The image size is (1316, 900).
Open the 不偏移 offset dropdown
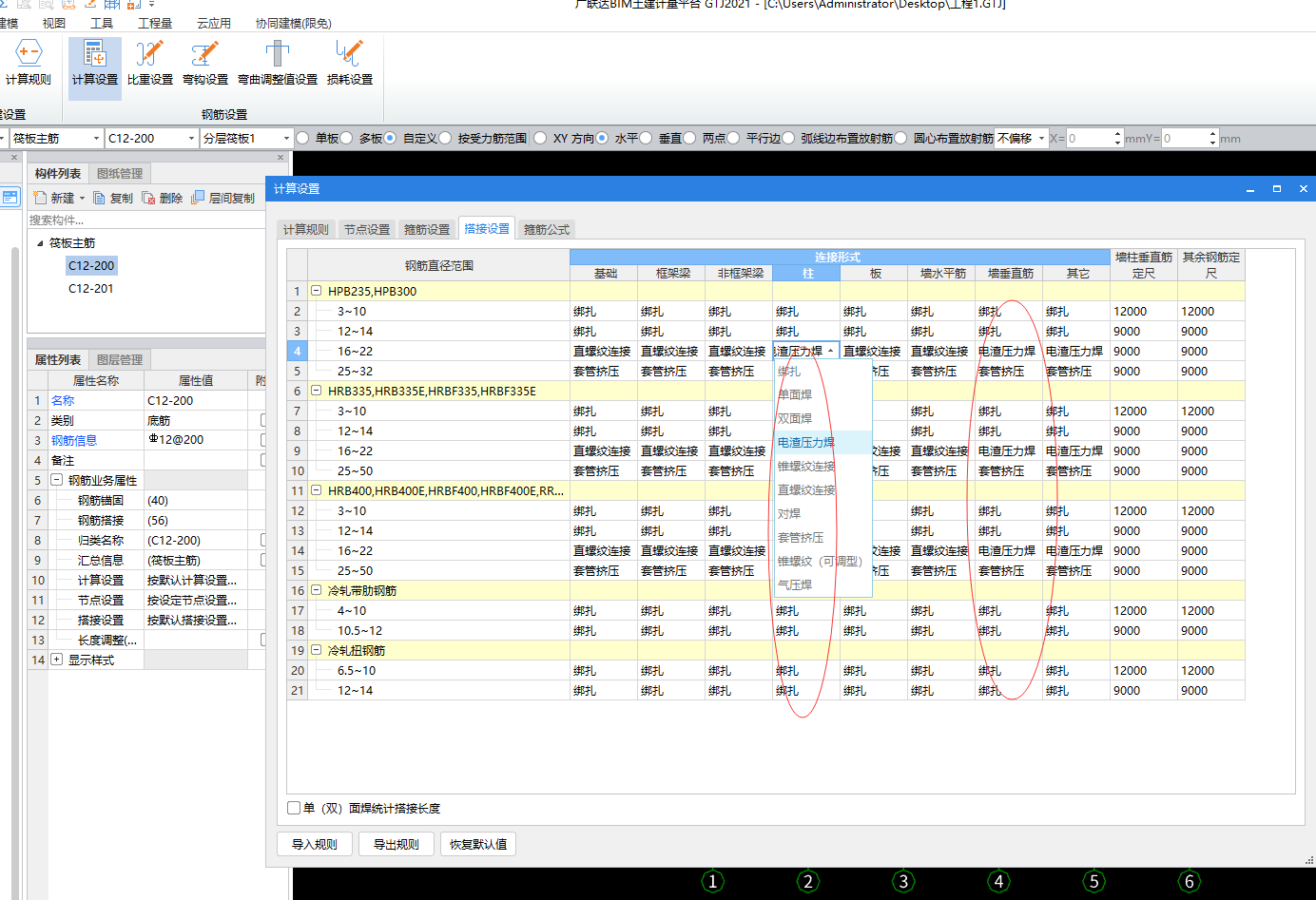(x=1041, y=139)
